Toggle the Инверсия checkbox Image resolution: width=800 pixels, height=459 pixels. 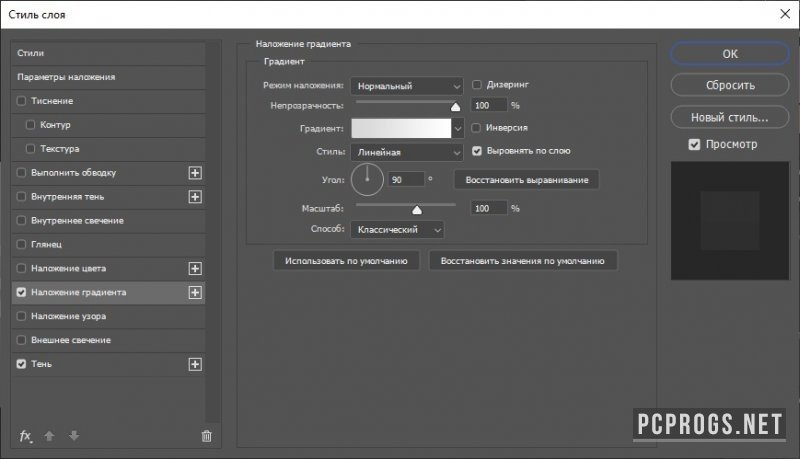(476, 128)
